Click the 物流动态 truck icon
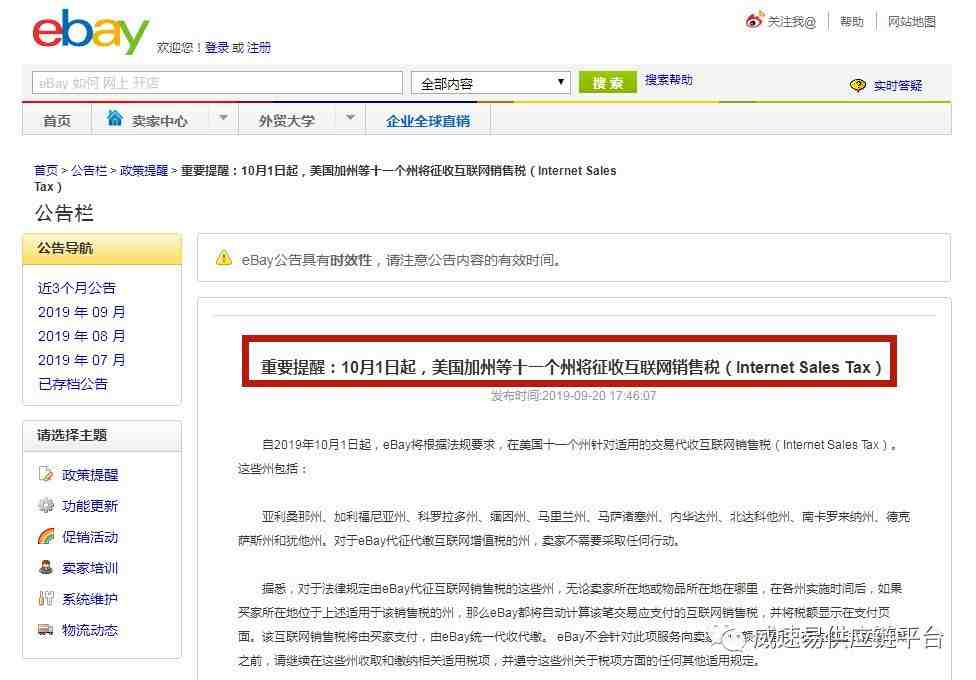This screenshot has height=680, width=976. tap(46, 630)
